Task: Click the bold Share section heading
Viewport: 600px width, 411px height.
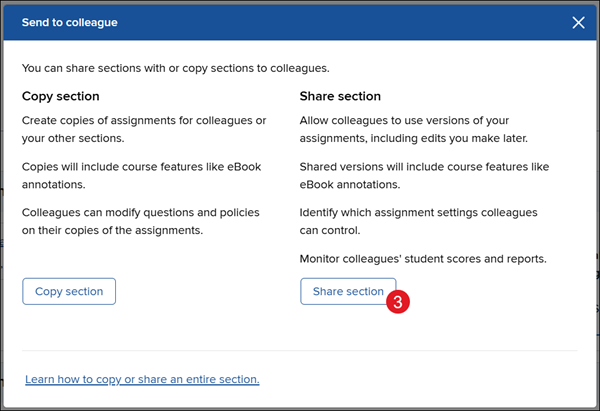Action: [340, 96]
